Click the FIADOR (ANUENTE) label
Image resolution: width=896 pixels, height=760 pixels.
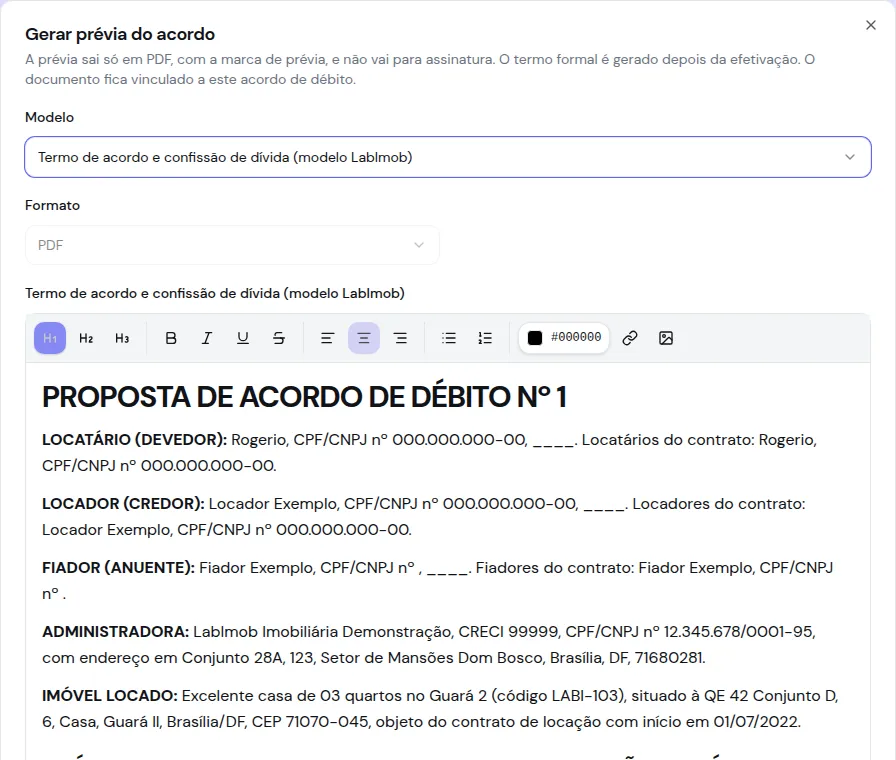coord(119,567)
